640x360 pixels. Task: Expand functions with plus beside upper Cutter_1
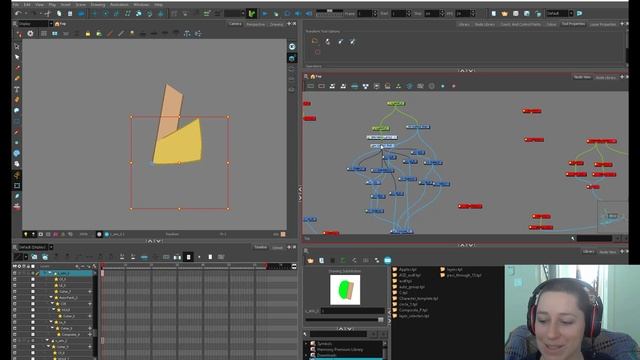point(90,291)
